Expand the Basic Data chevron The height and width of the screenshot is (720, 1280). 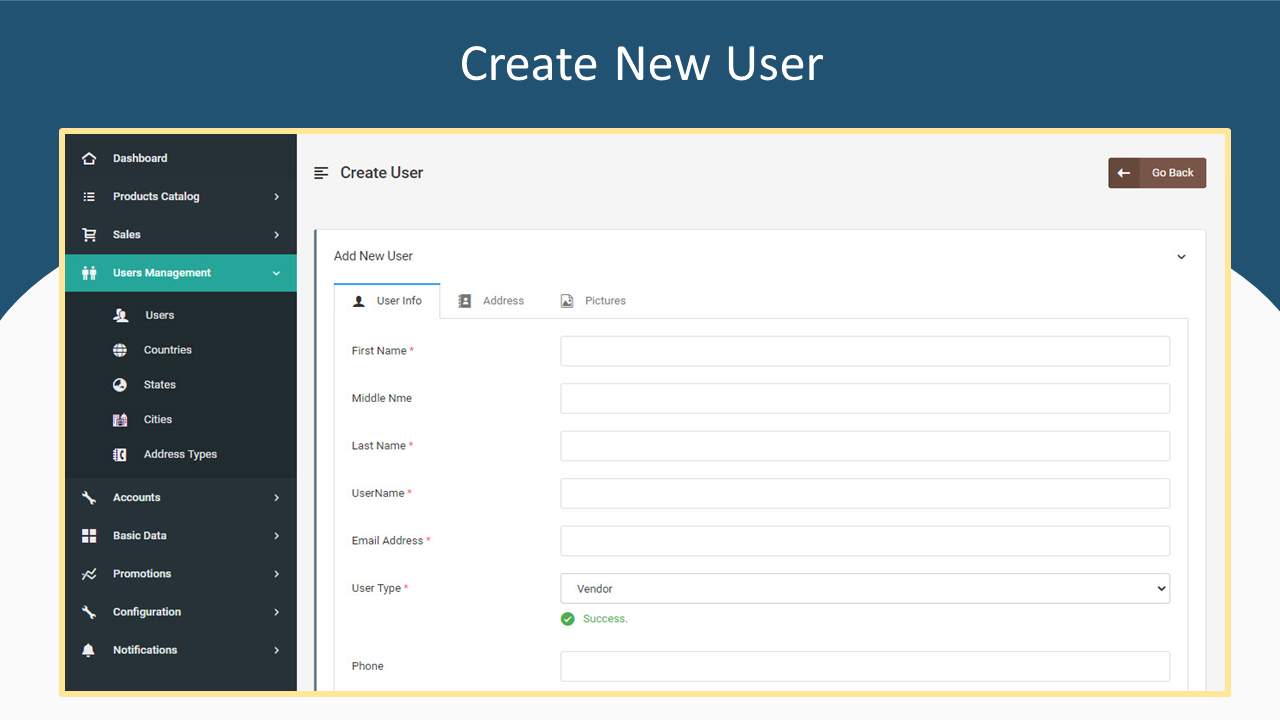tap(277, 536)
